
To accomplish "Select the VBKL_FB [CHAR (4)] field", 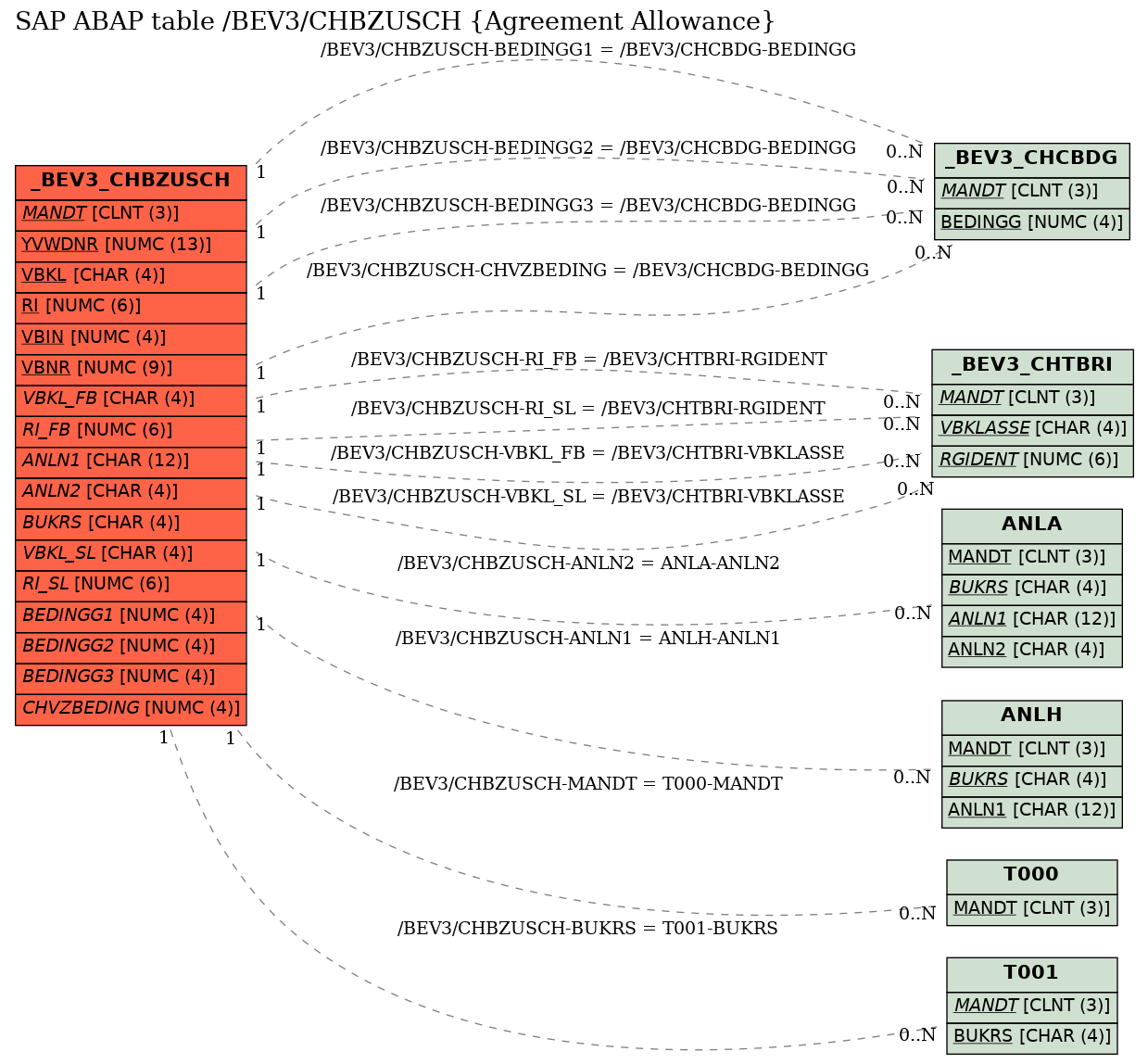I will point(131,399).
